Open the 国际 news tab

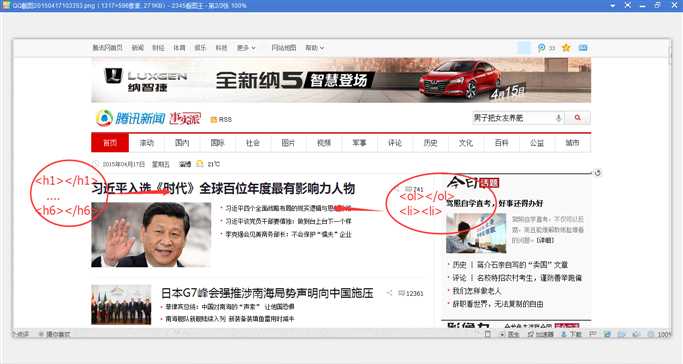point(217,143)
